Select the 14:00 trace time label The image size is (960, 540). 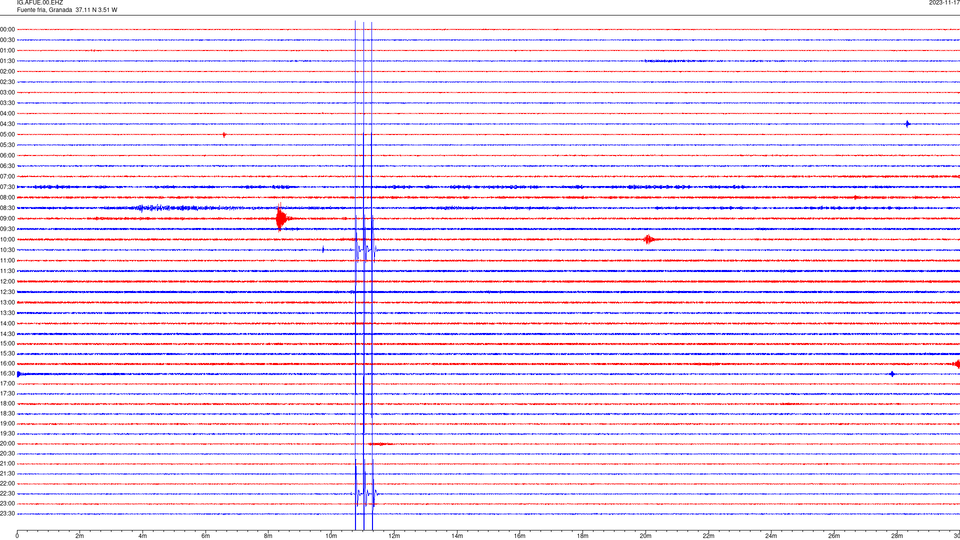(x=7, y=324)
